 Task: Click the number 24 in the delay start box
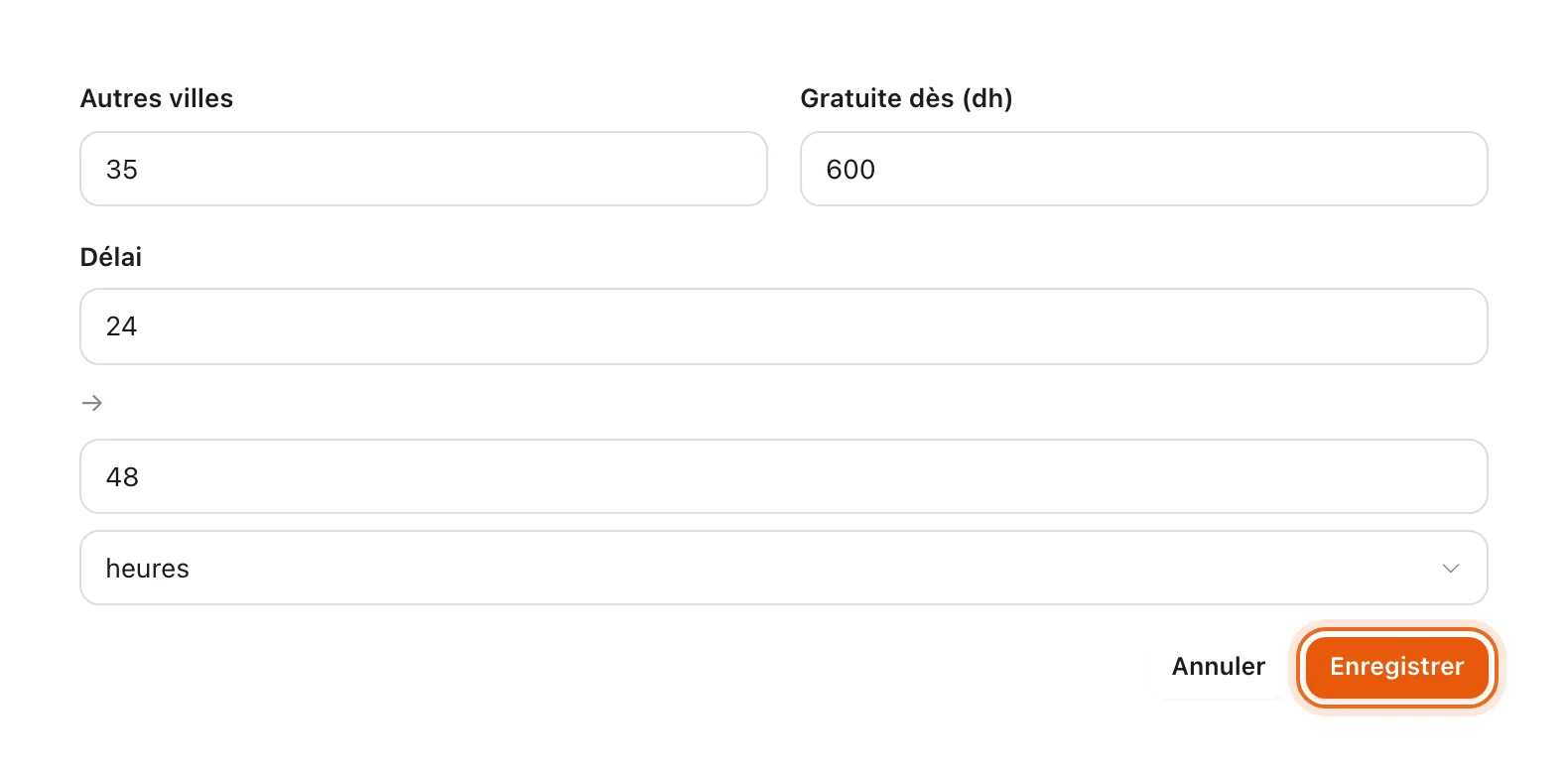[121, 326]
